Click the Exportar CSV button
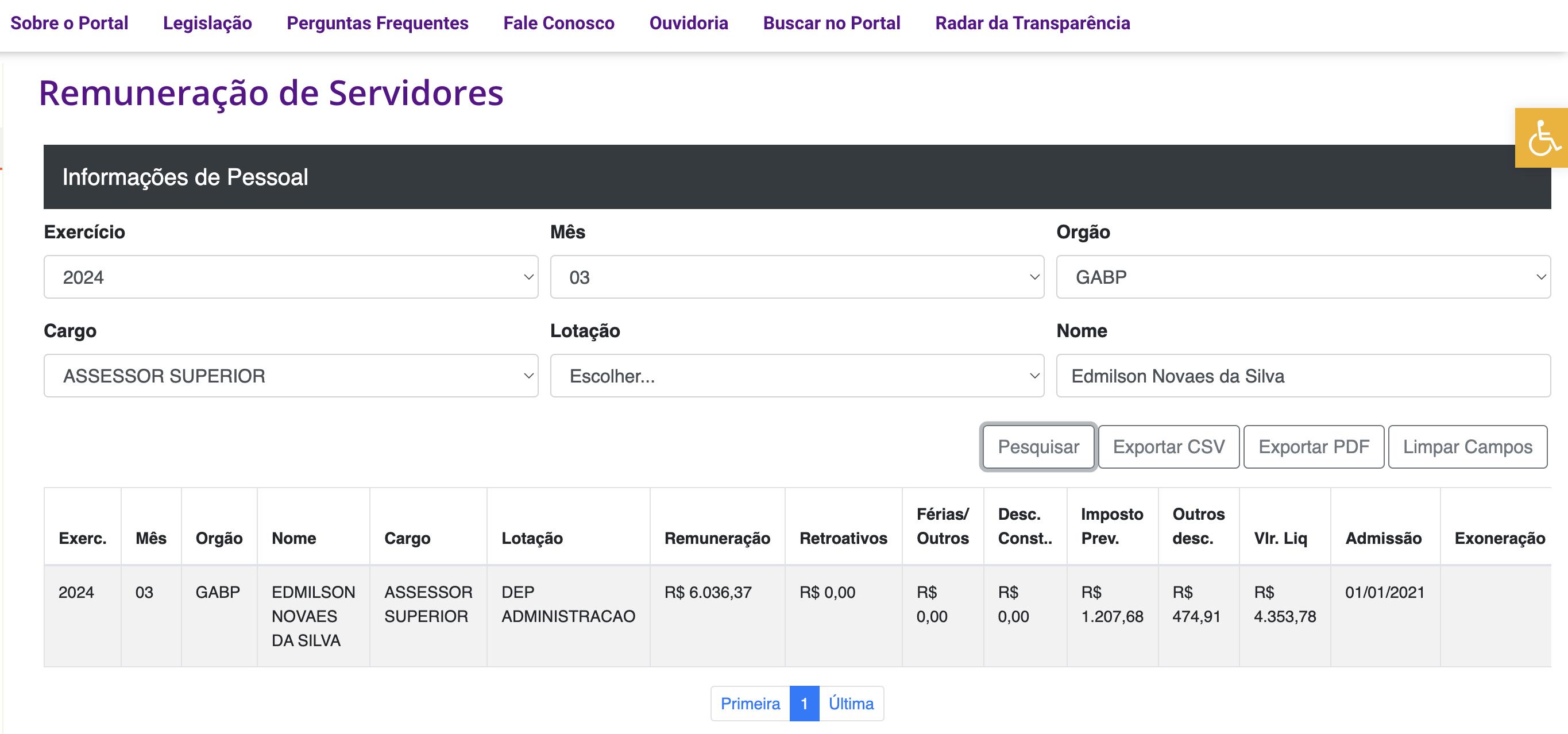This screenshot has height=734, width=1568. coord(1169,447)
